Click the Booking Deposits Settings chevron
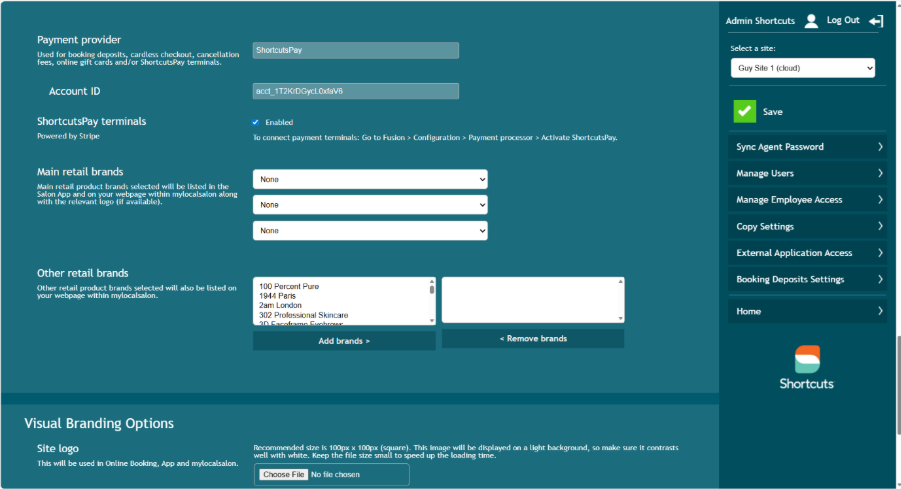The height and width of the screenshot is (489, 901). click(x=880, y=279)
